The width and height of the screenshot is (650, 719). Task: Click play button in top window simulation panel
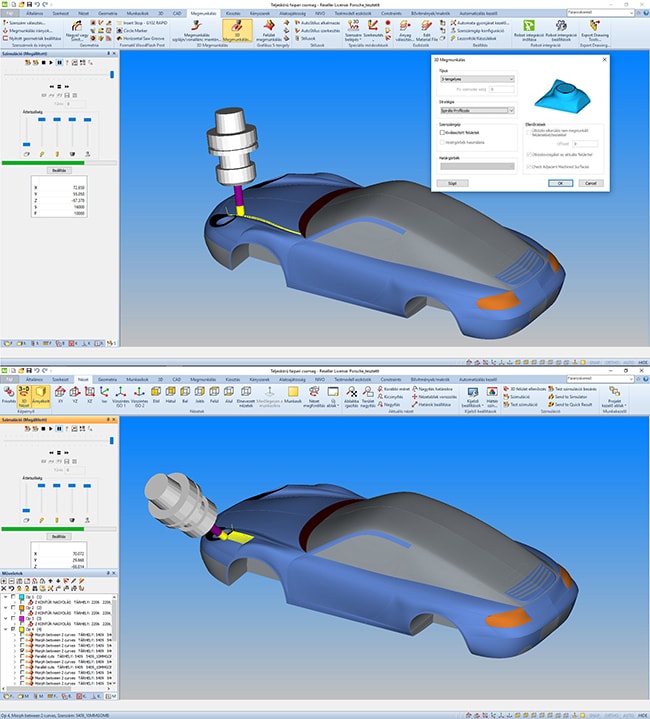(x=51, y=62)
